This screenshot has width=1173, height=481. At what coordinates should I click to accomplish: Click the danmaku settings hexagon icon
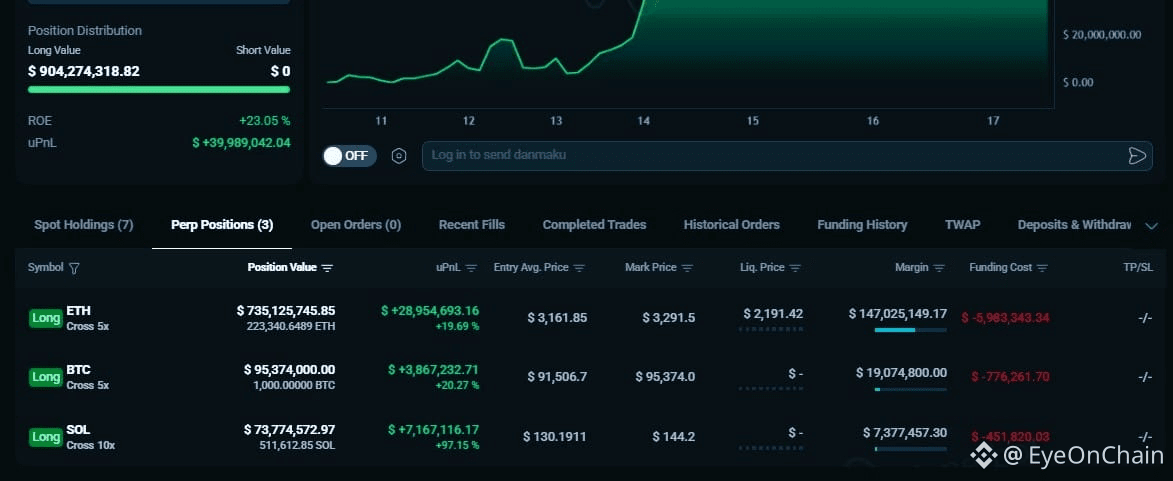pyautogui.click(x=399, y=156)
